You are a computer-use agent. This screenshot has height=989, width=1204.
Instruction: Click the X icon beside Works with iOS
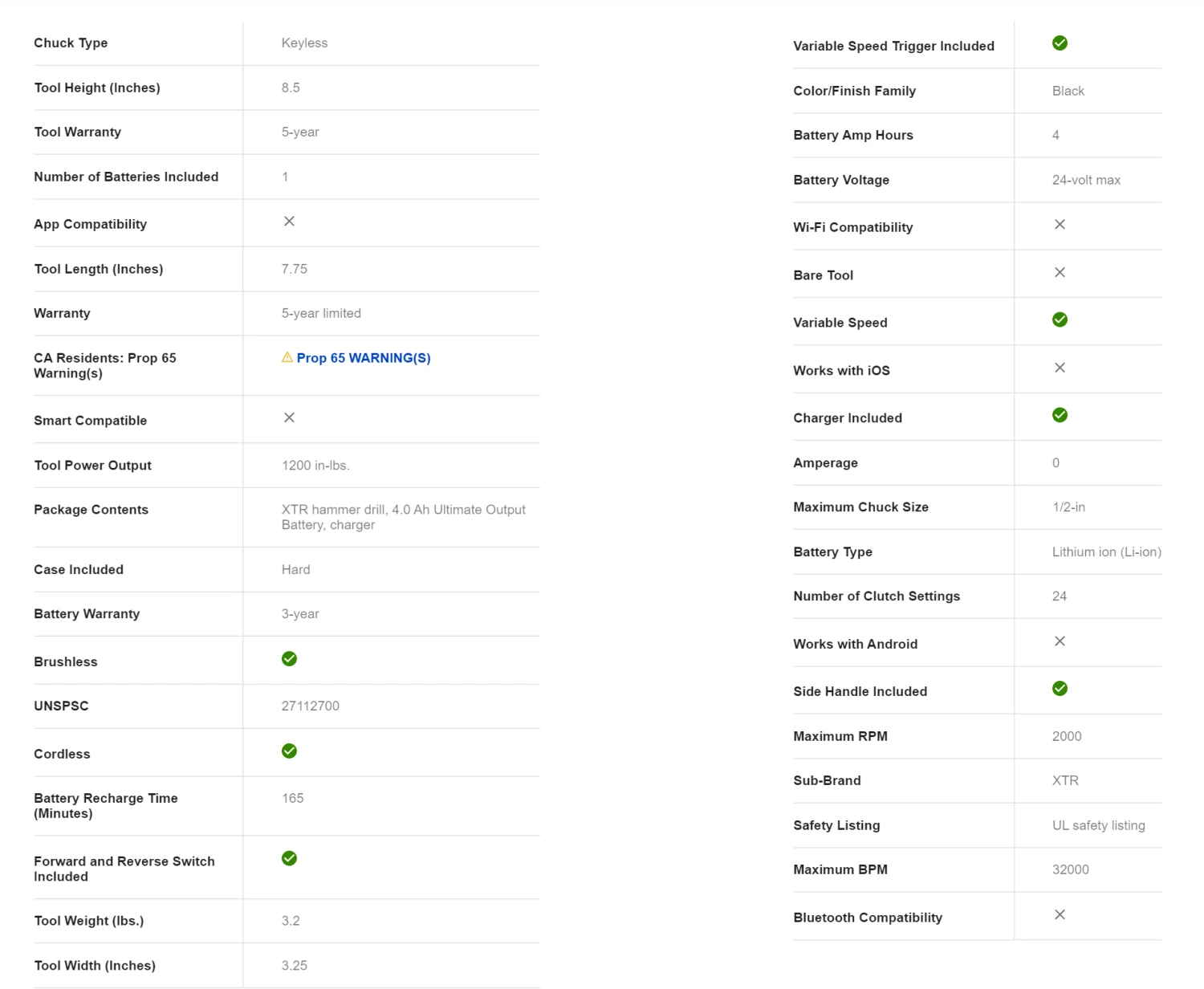point(1060,368)
